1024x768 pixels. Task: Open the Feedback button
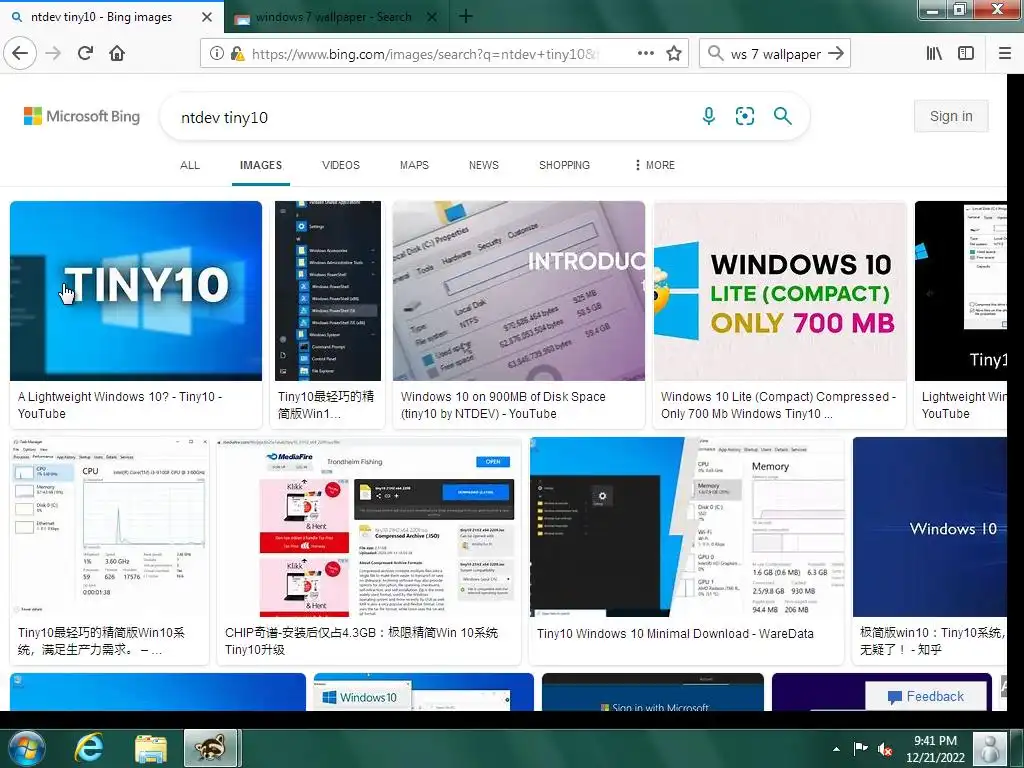coord(925,696)
